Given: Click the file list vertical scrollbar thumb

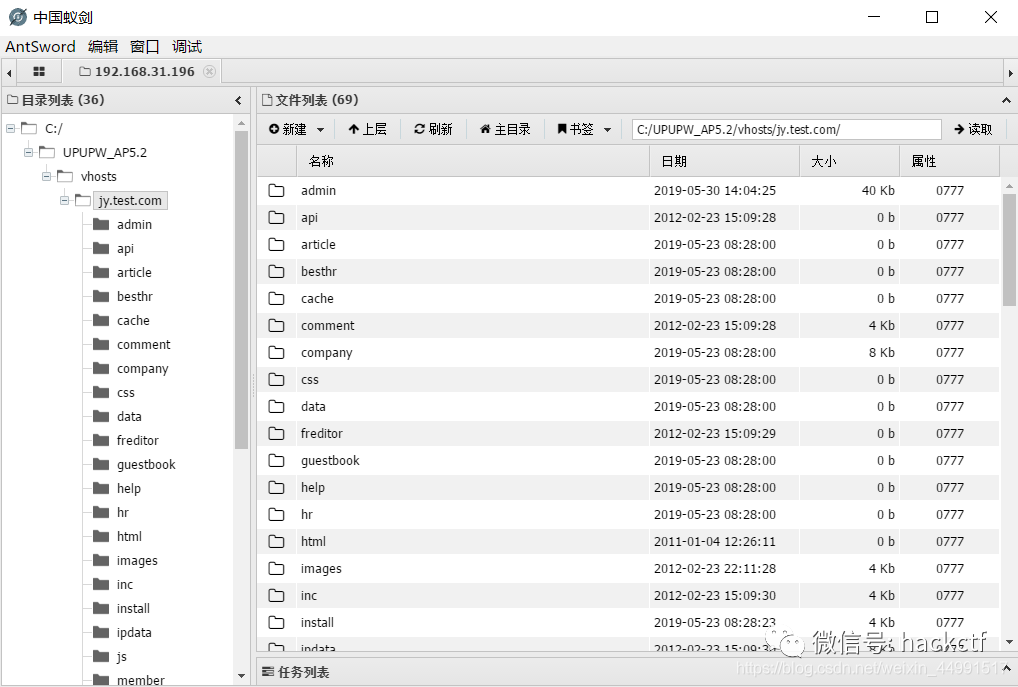Looking at the screenshot, I should pyautogui.click(x=1010, y=249).
